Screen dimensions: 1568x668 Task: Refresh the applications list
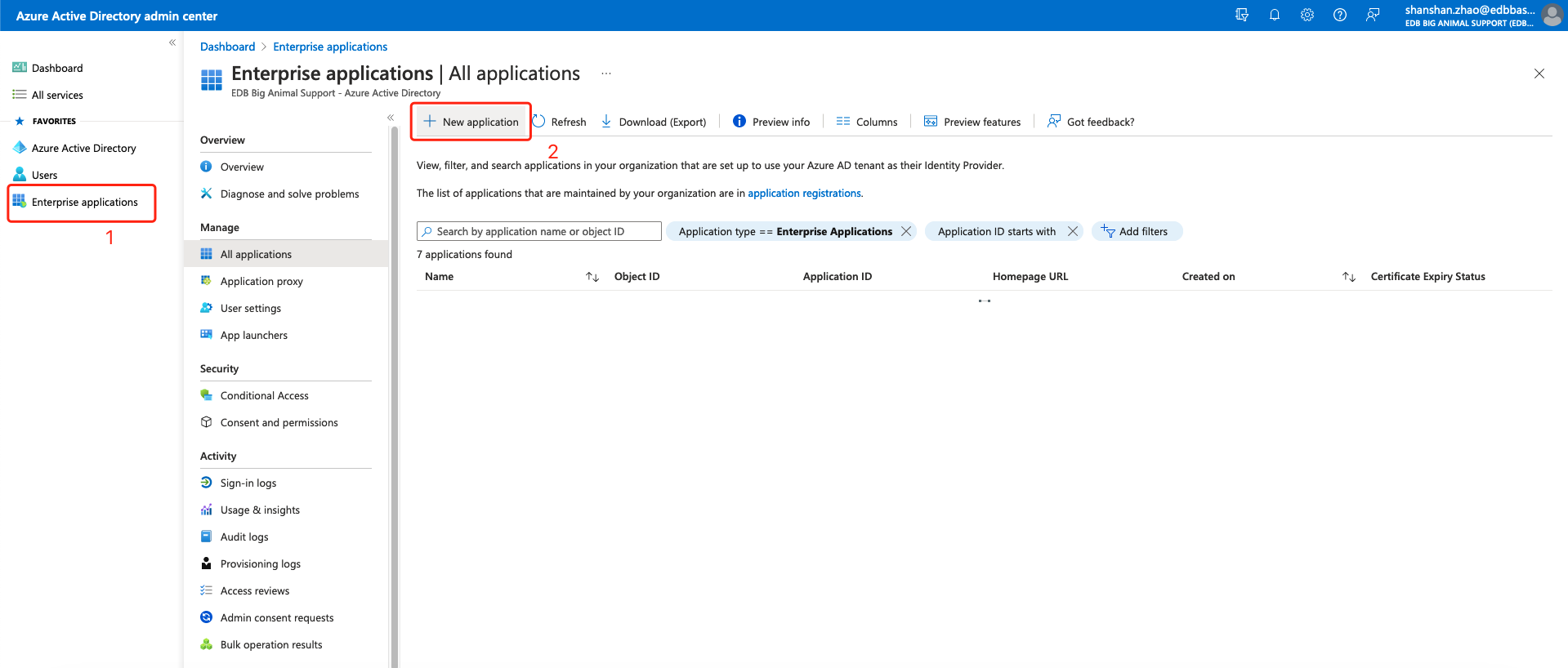coord(560,122)
